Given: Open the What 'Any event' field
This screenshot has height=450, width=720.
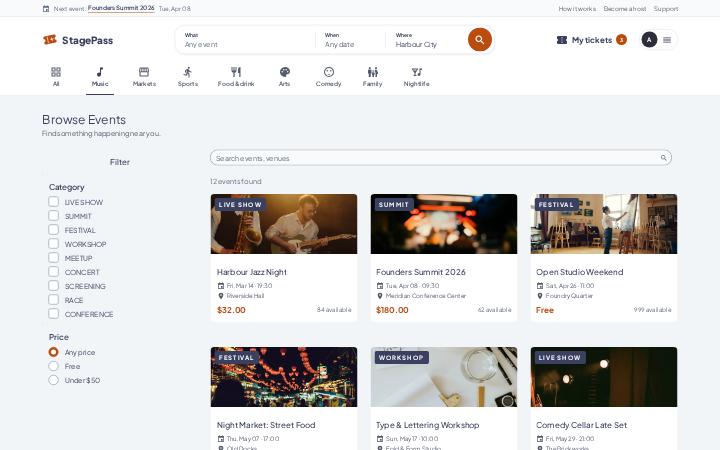Looking at the screenshot, I should coord(246,40).
